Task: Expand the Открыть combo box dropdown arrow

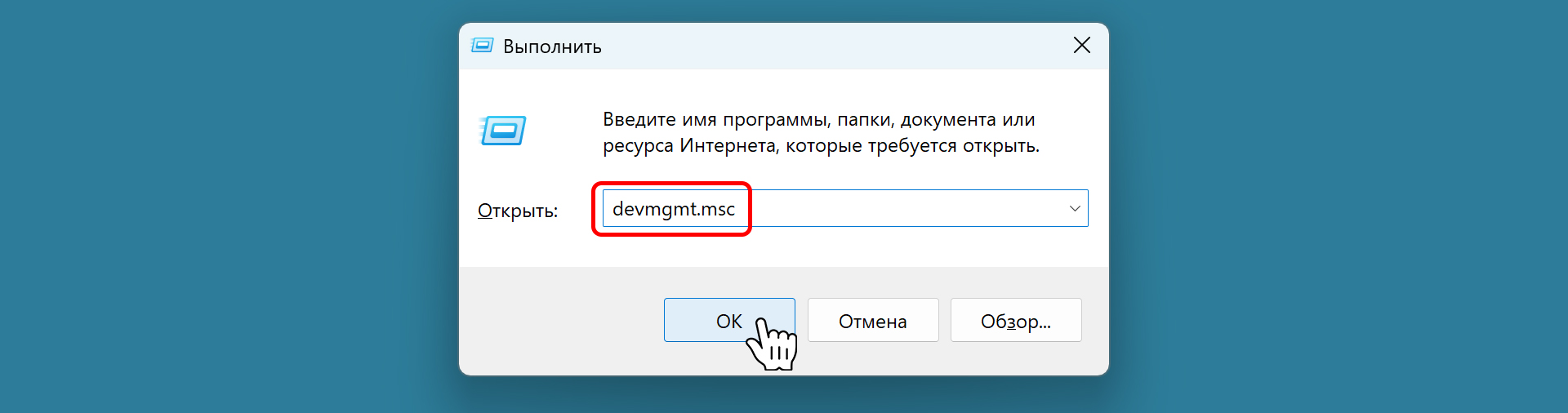Action: [1074, 209]
